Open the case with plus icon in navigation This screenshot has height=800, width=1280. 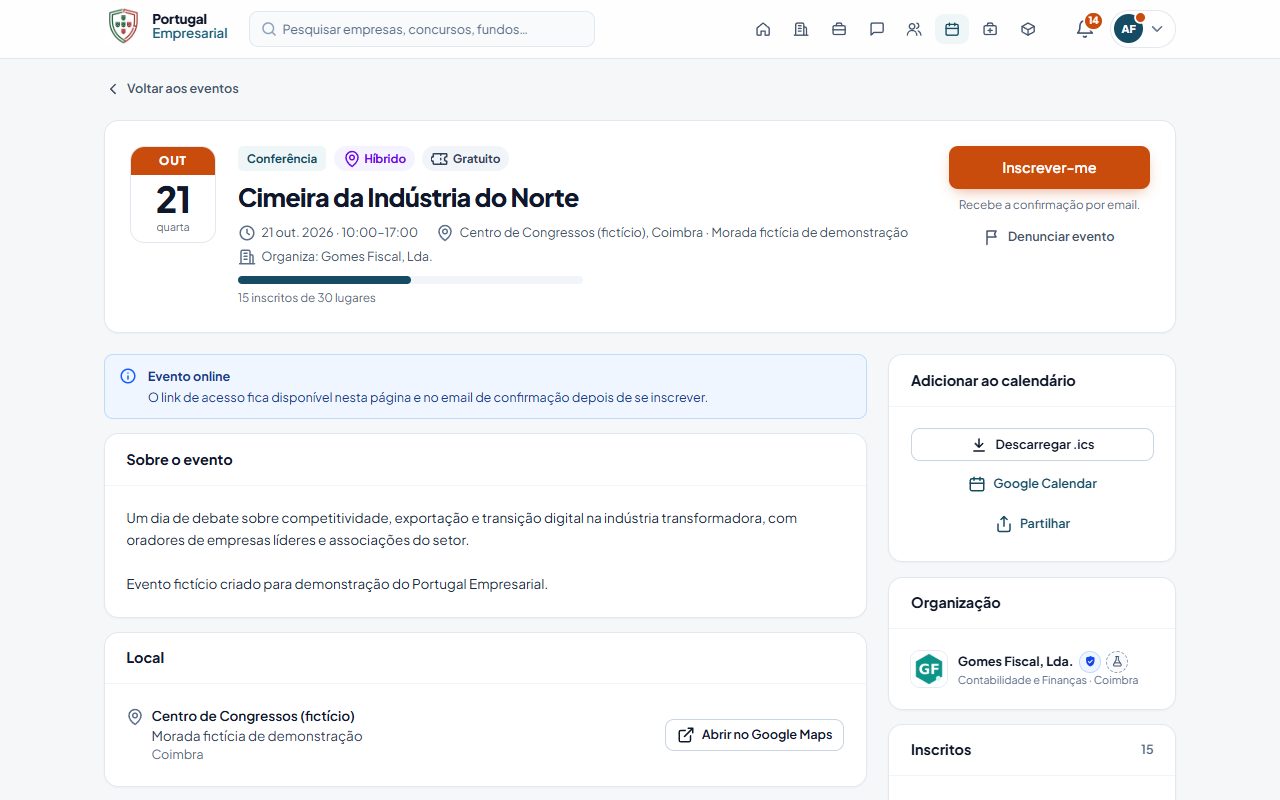pyautogui.click(x=990, y=29)
